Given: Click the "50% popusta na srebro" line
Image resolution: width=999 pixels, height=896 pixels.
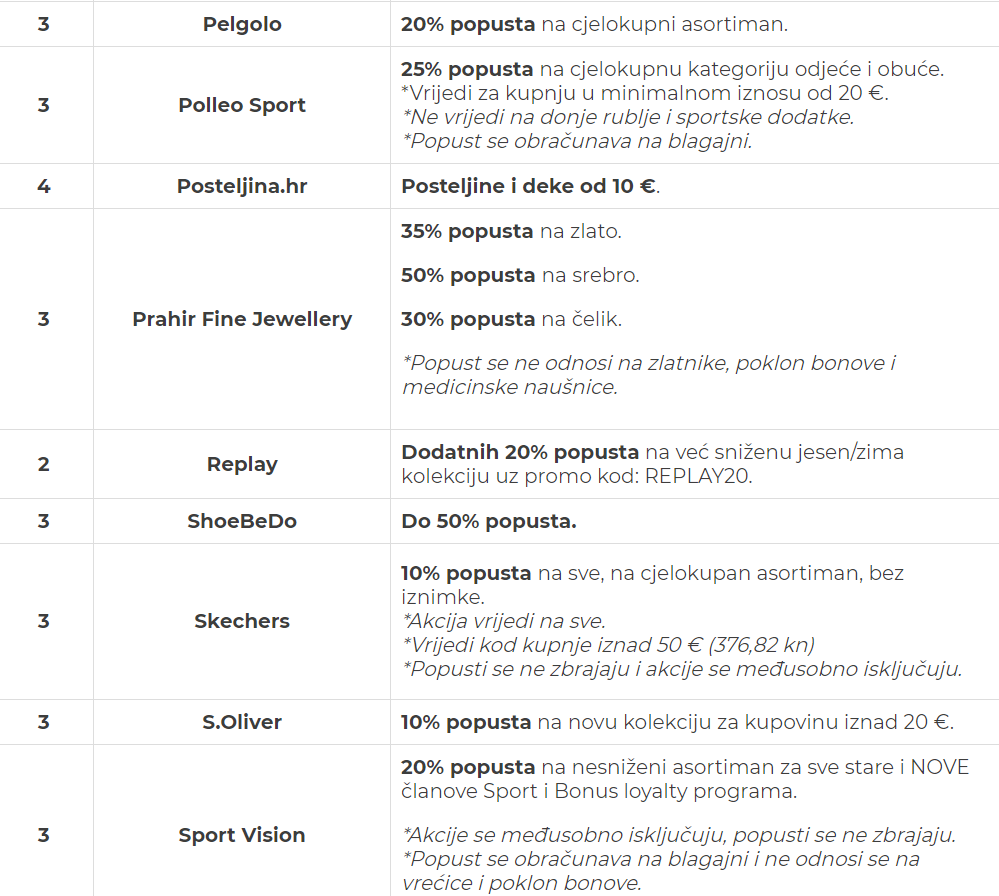Looking at the screenshot, I should pyautogui.click(x=520, y=275).
